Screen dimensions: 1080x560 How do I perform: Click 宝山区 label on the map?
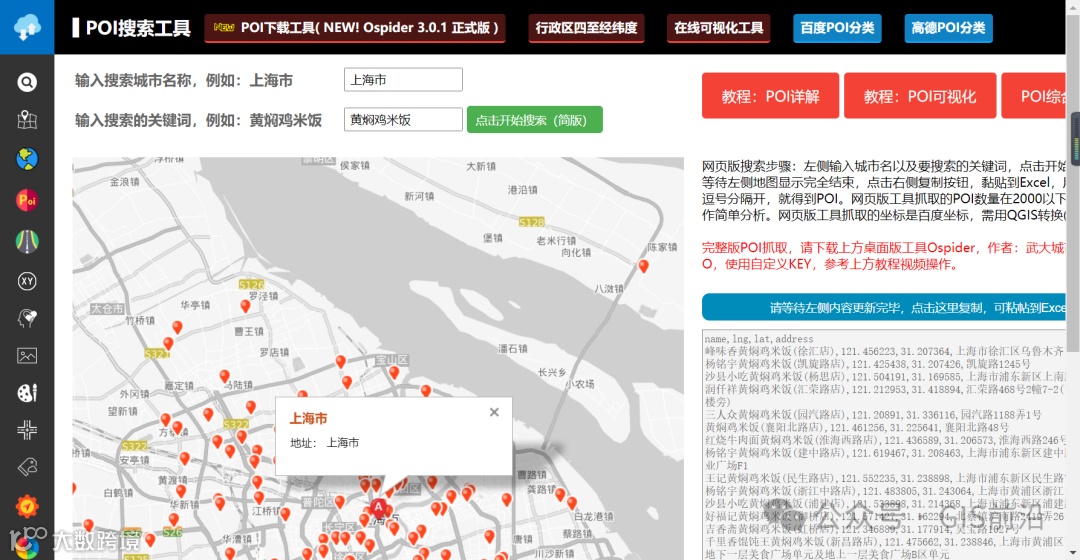click(391, 360)
